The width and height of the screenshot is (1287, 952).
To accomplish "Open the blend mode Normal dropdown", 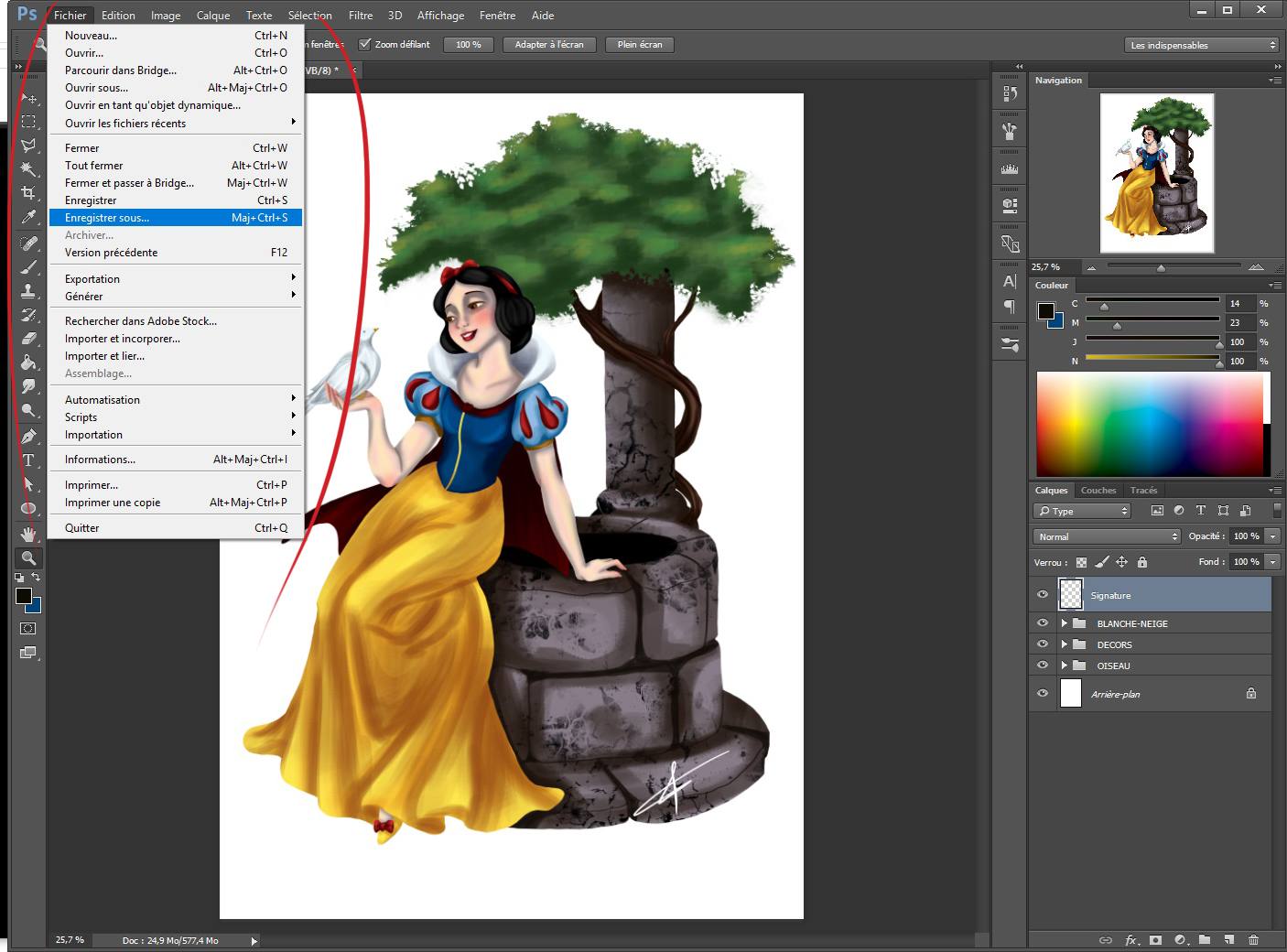I will tap(1107, 535).
